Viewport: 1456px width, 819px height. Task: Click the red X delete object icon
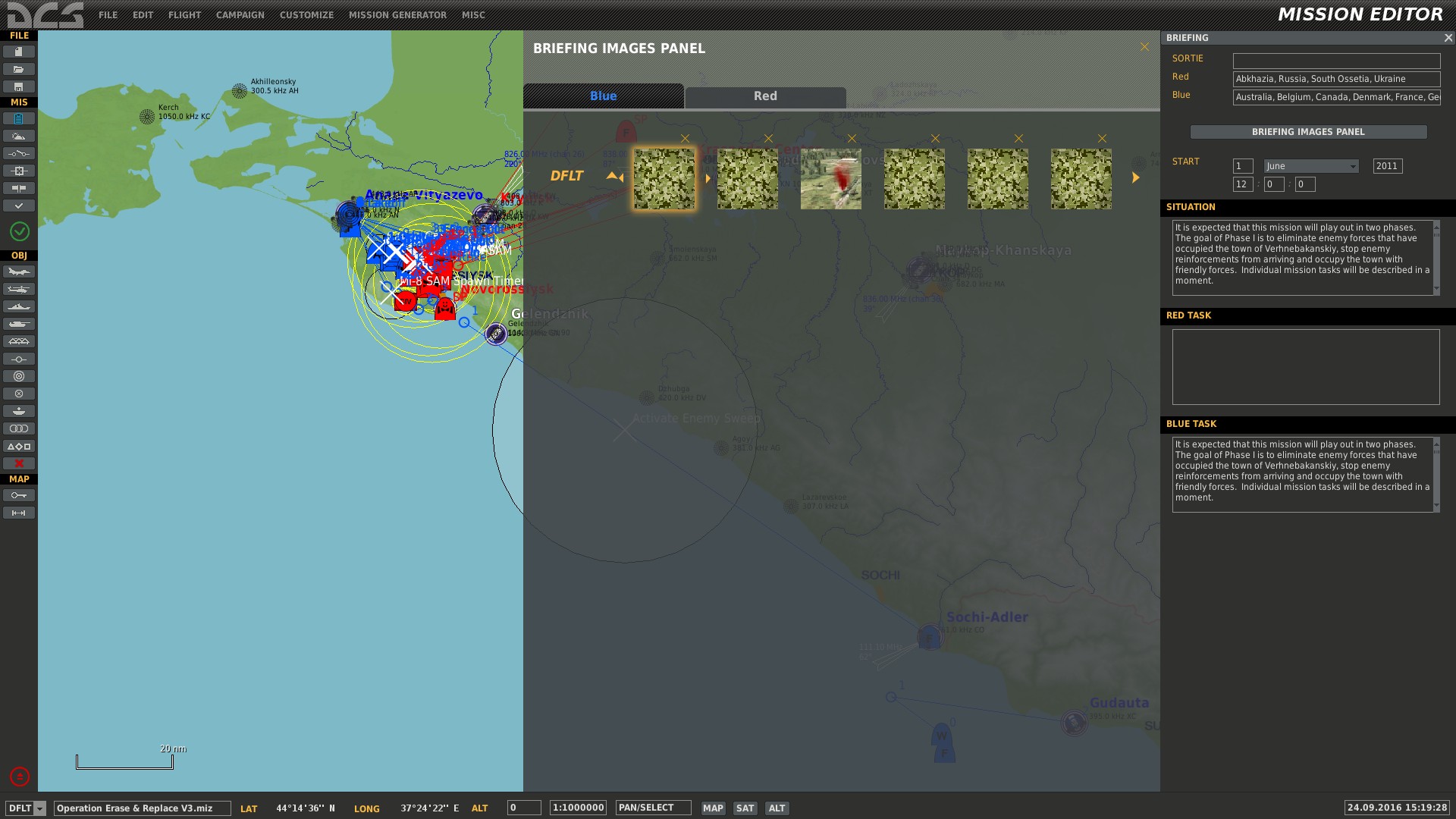[19, 463]
